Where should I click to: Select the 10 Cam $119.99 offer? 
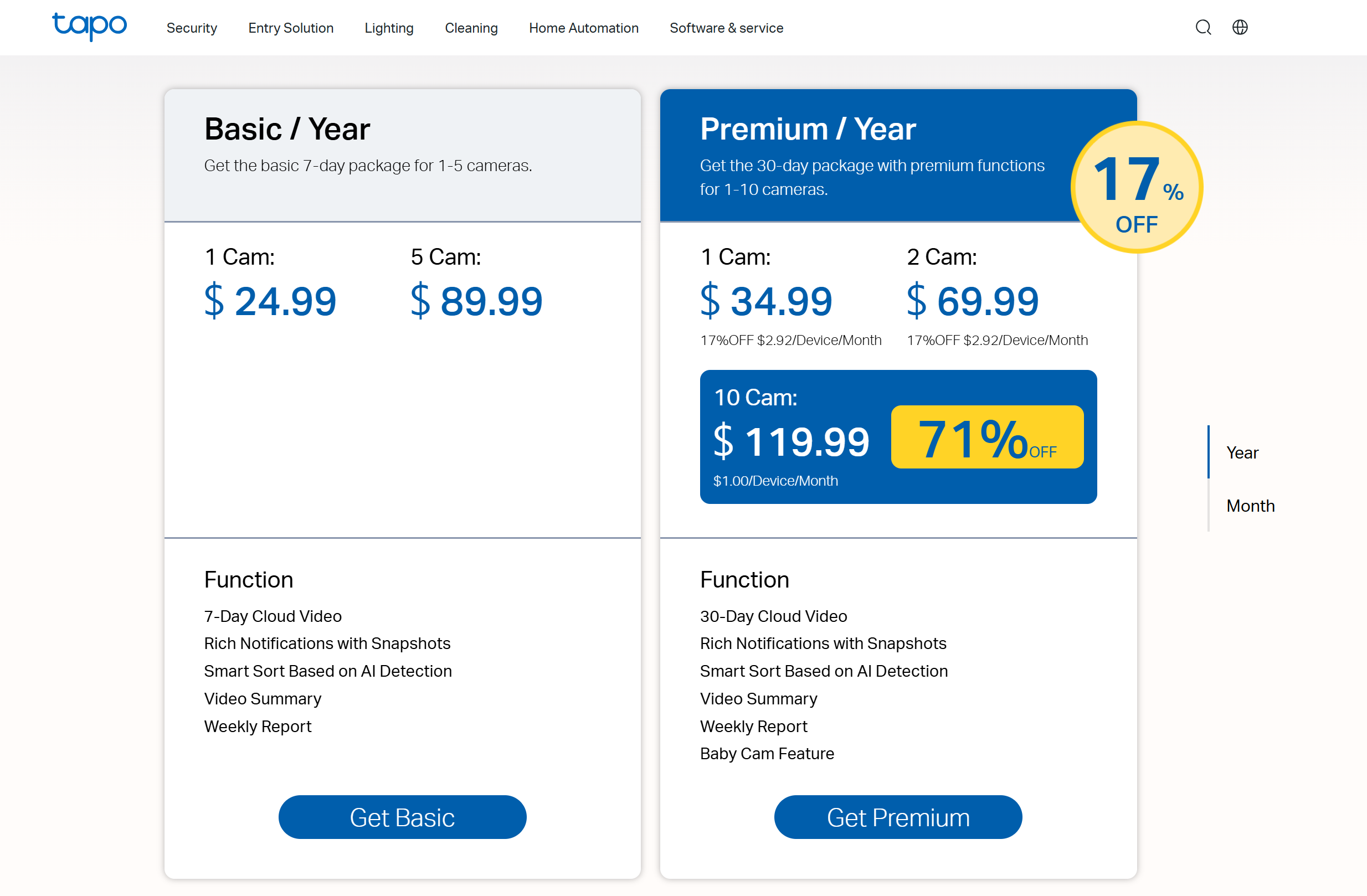pos(791,441)
